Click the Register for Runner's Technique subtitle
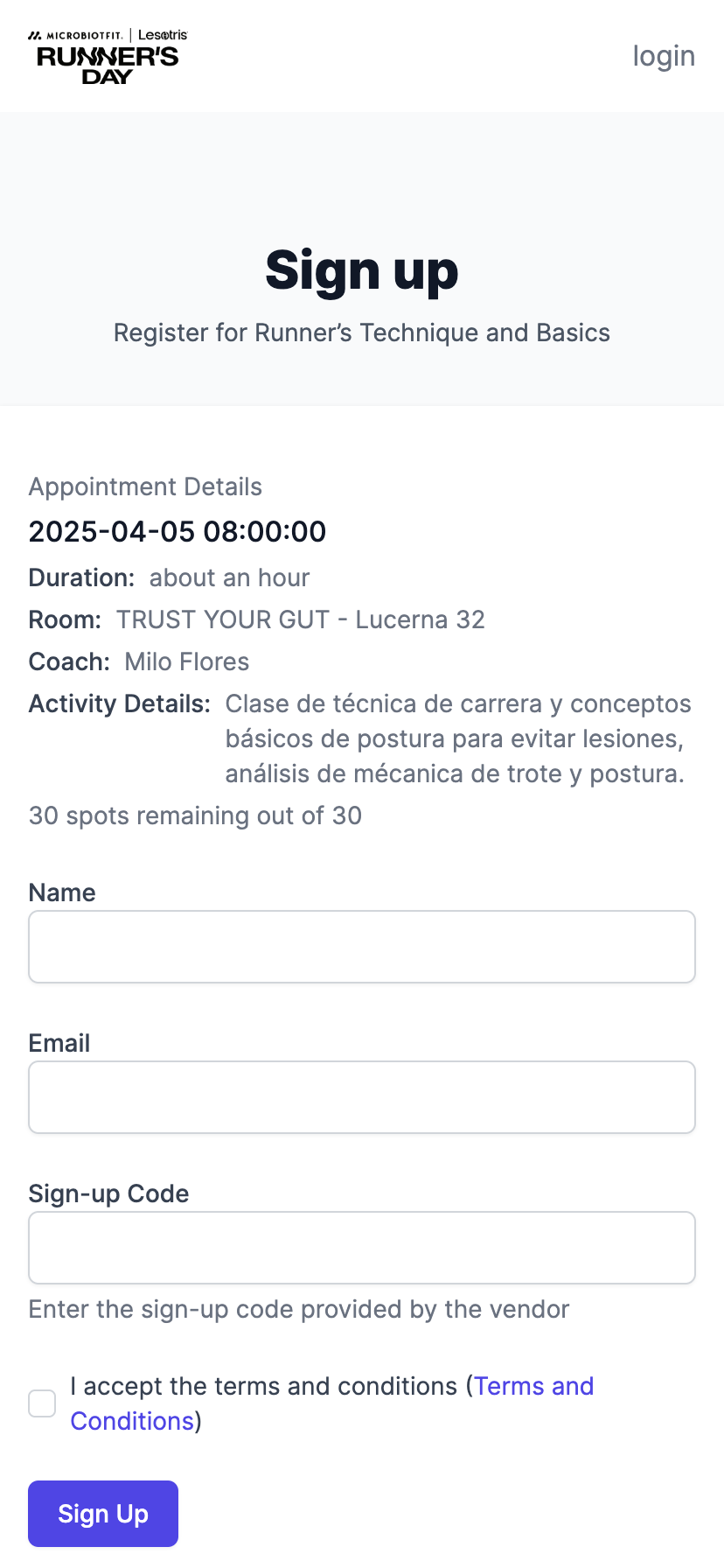The image size is (724, 1568). 362,332
